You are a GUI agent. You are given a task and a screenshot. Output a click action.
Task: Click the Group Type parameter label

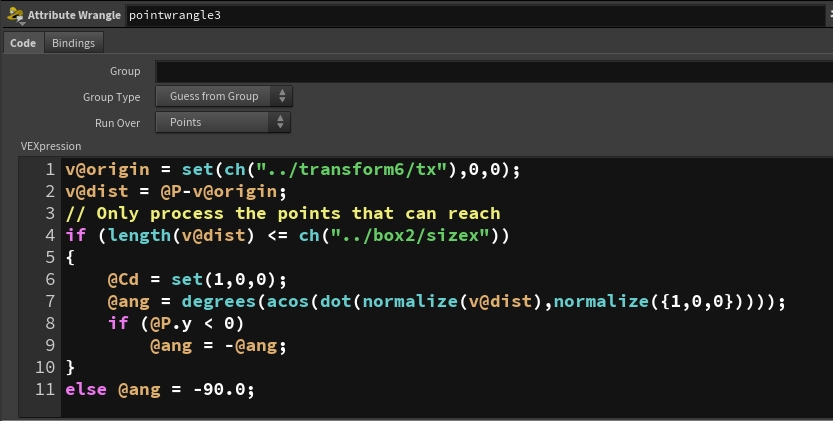[111, 97]
